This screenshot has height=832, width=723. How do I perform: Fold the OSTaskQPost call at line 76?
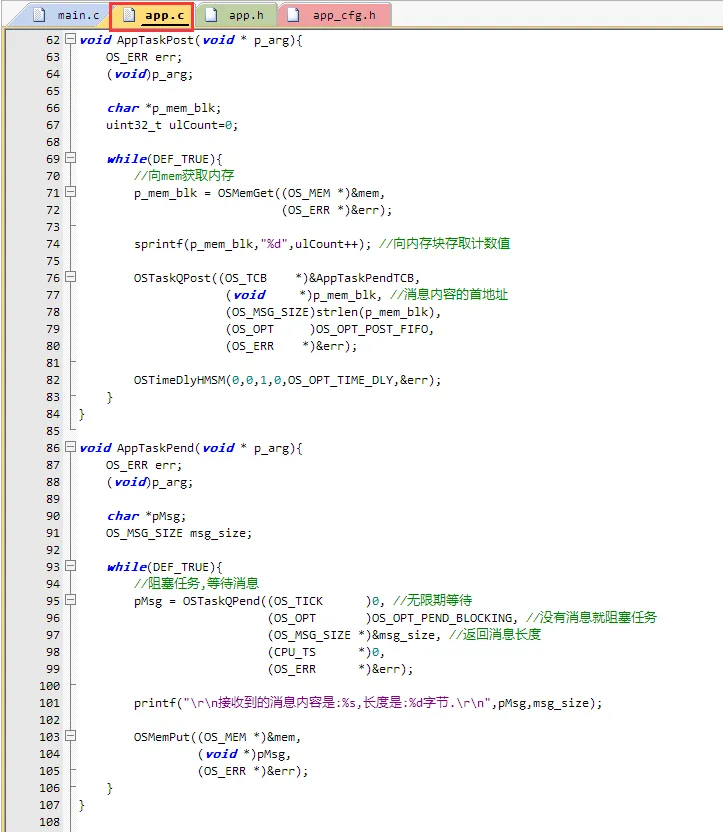point(70,278)
